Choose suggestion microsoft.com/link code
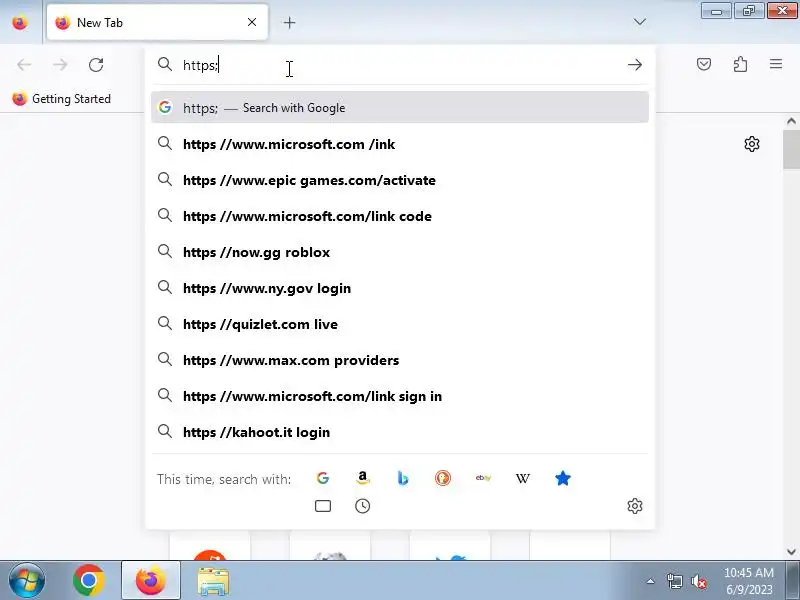Image resolution: width=800 pixels, height=600 pixels. (399, 216)
